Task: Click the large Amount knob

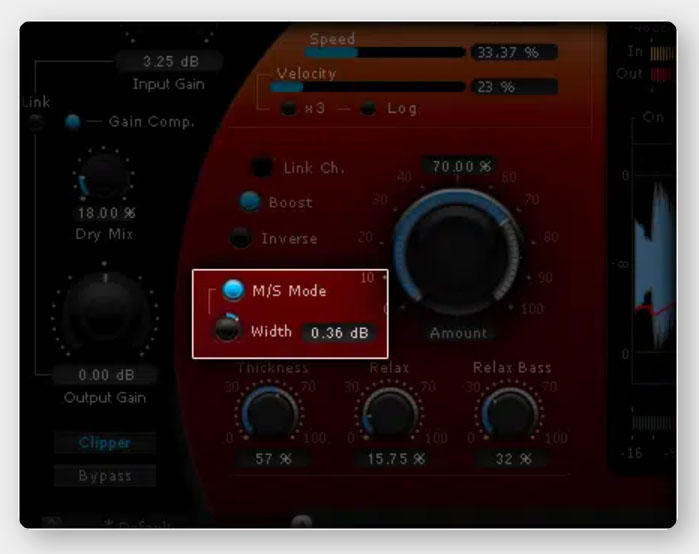Action: pos(456,253)
